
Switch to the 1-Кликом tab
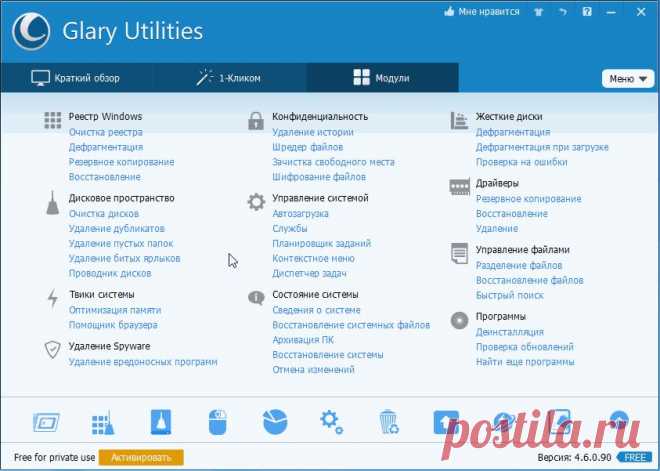229,78
